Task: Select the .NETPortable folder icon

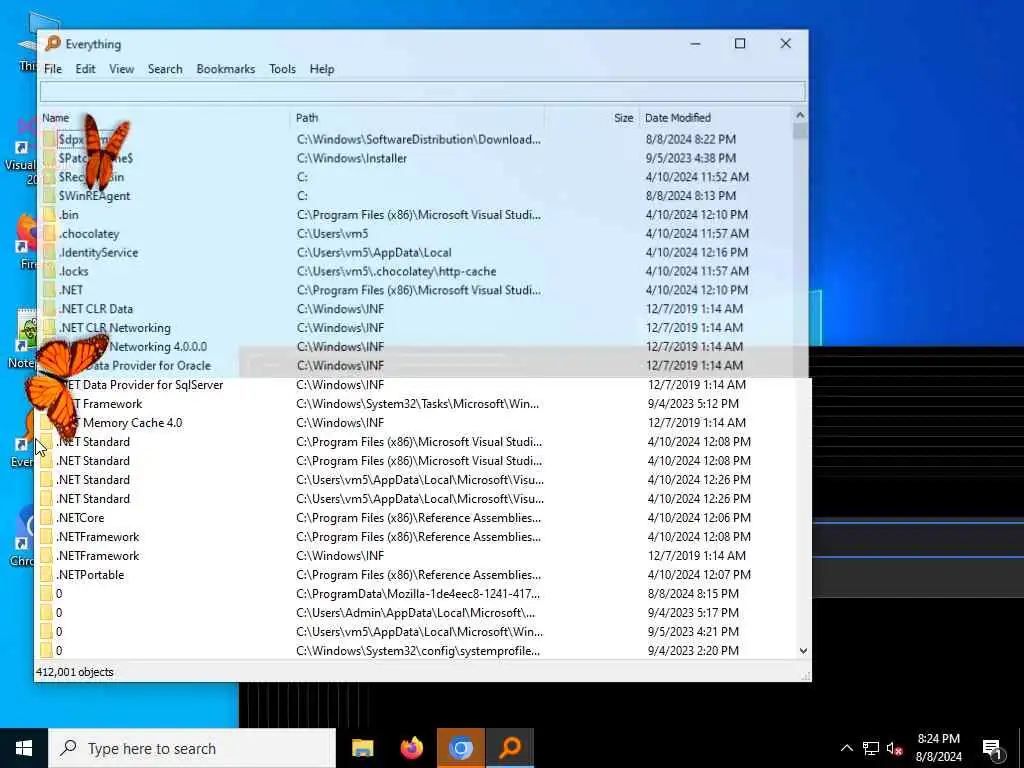Action: pos(46,575)
